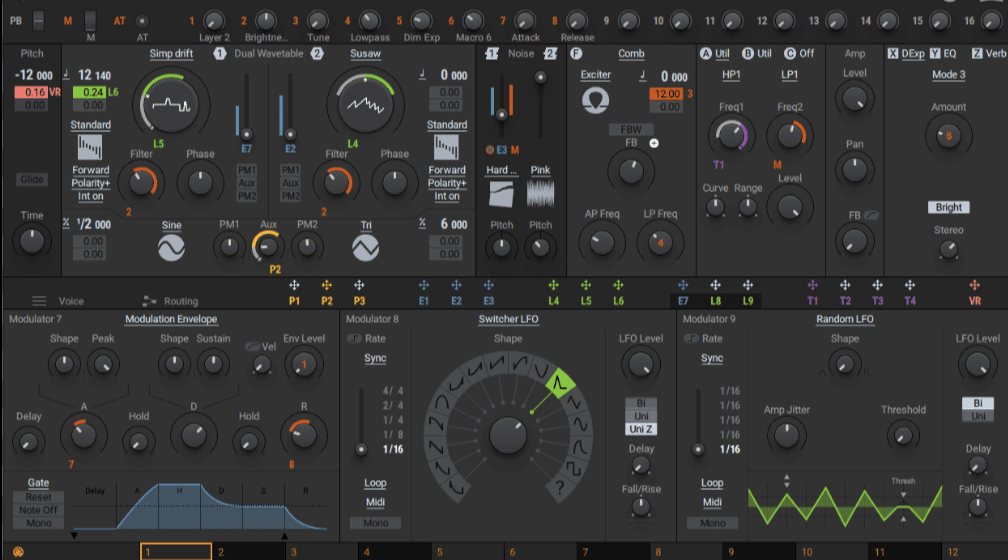Select the question mark random LFO shape

click(x=560, y=487)
